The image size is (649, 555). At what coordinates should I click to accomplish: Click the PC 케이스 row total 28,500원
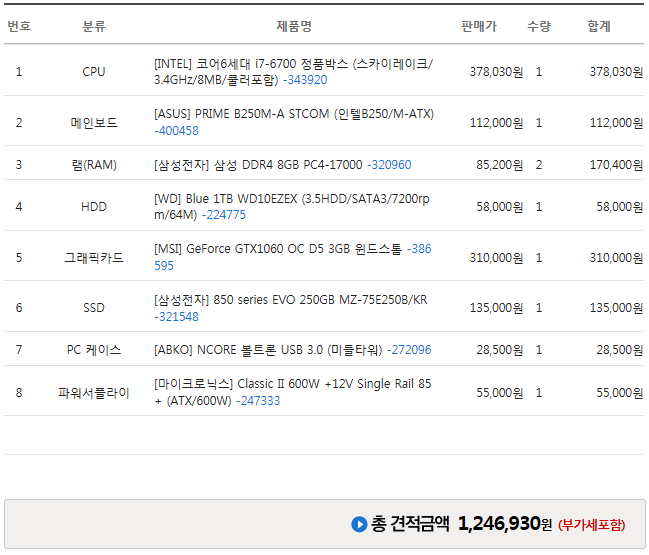pos(620,350)
